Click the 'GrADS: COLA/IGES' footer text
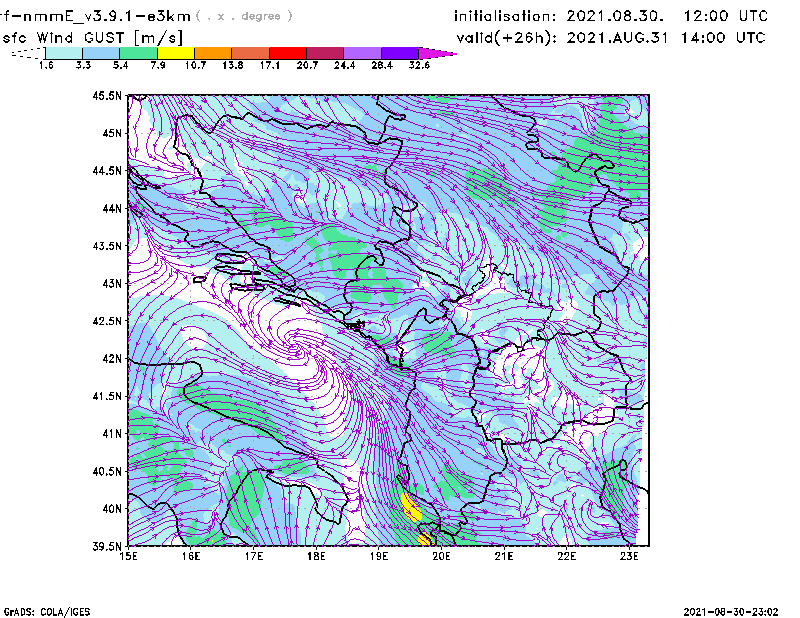800x618 pixels. pyautogui.click(x=47, y=612)
